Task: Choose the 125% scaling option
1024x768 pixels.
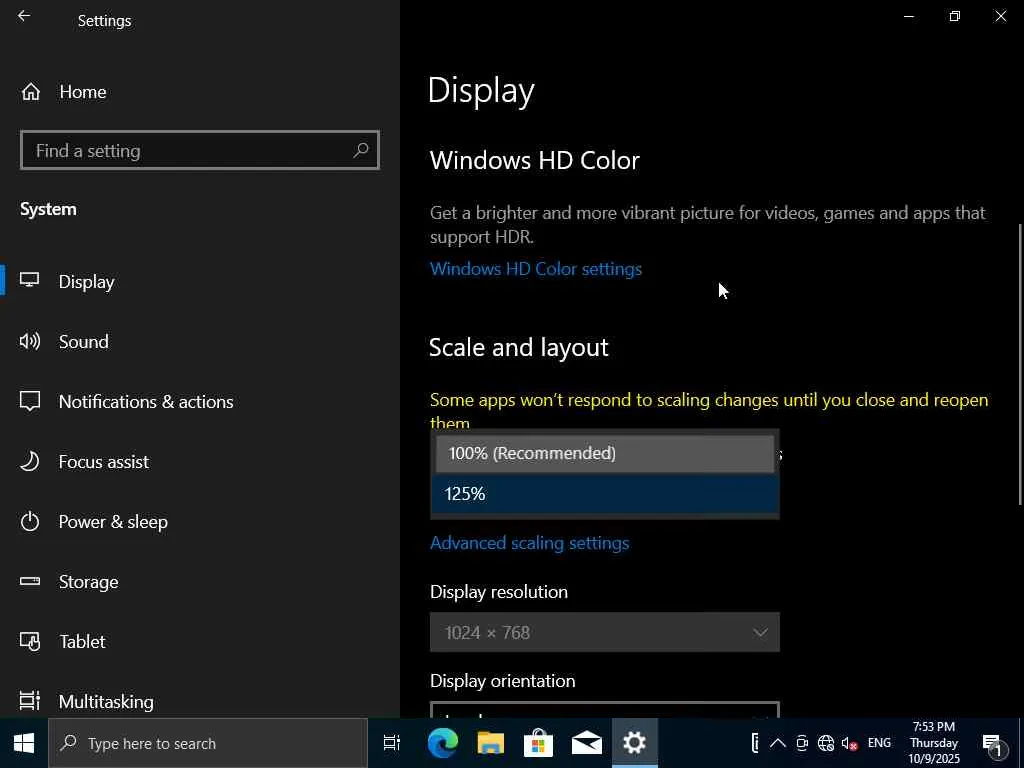Action: (605, 494)
